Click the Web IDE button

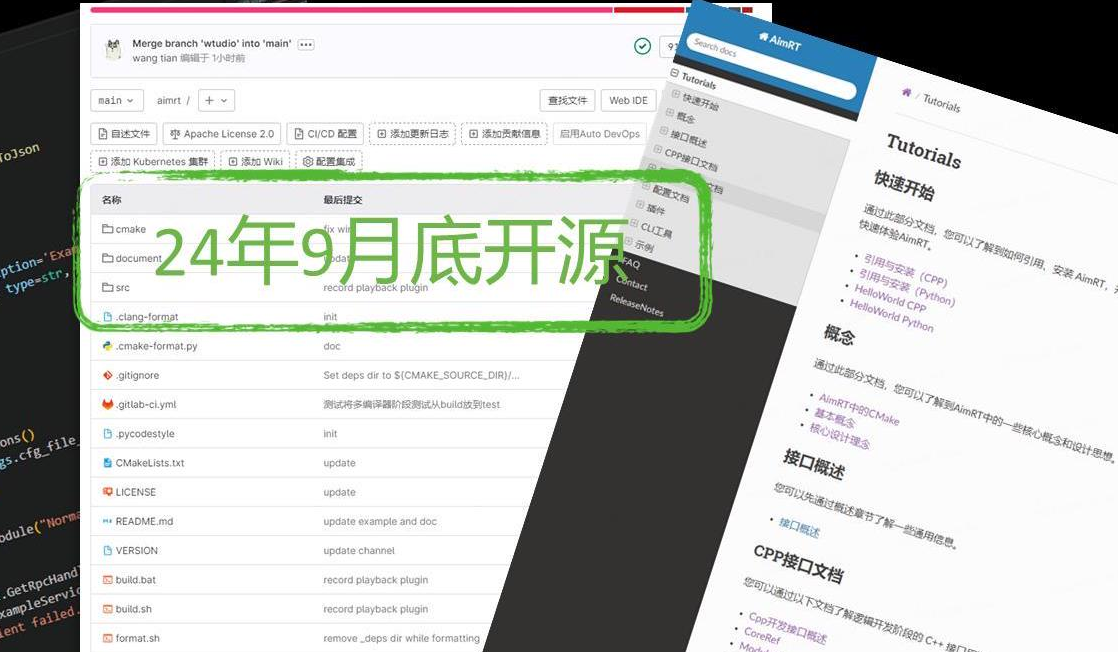click(x=629, y=101)
